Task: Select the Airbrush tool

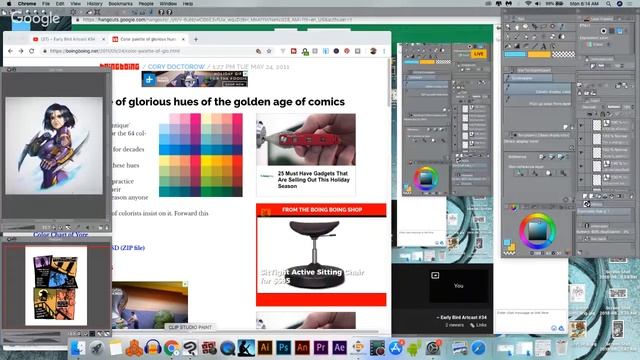Action: coord(534,37)
